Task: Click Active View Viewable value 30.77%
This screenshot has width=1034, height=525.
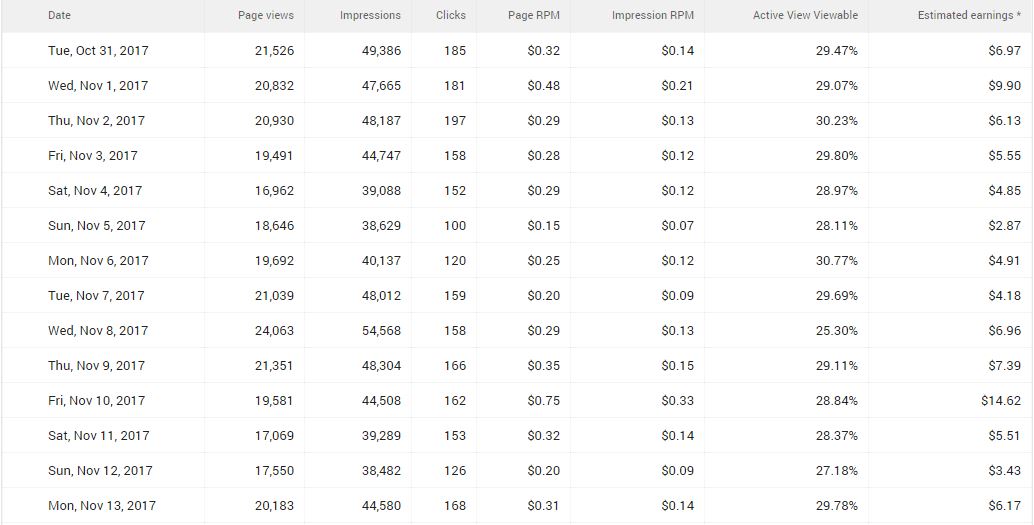Action: 837,261
